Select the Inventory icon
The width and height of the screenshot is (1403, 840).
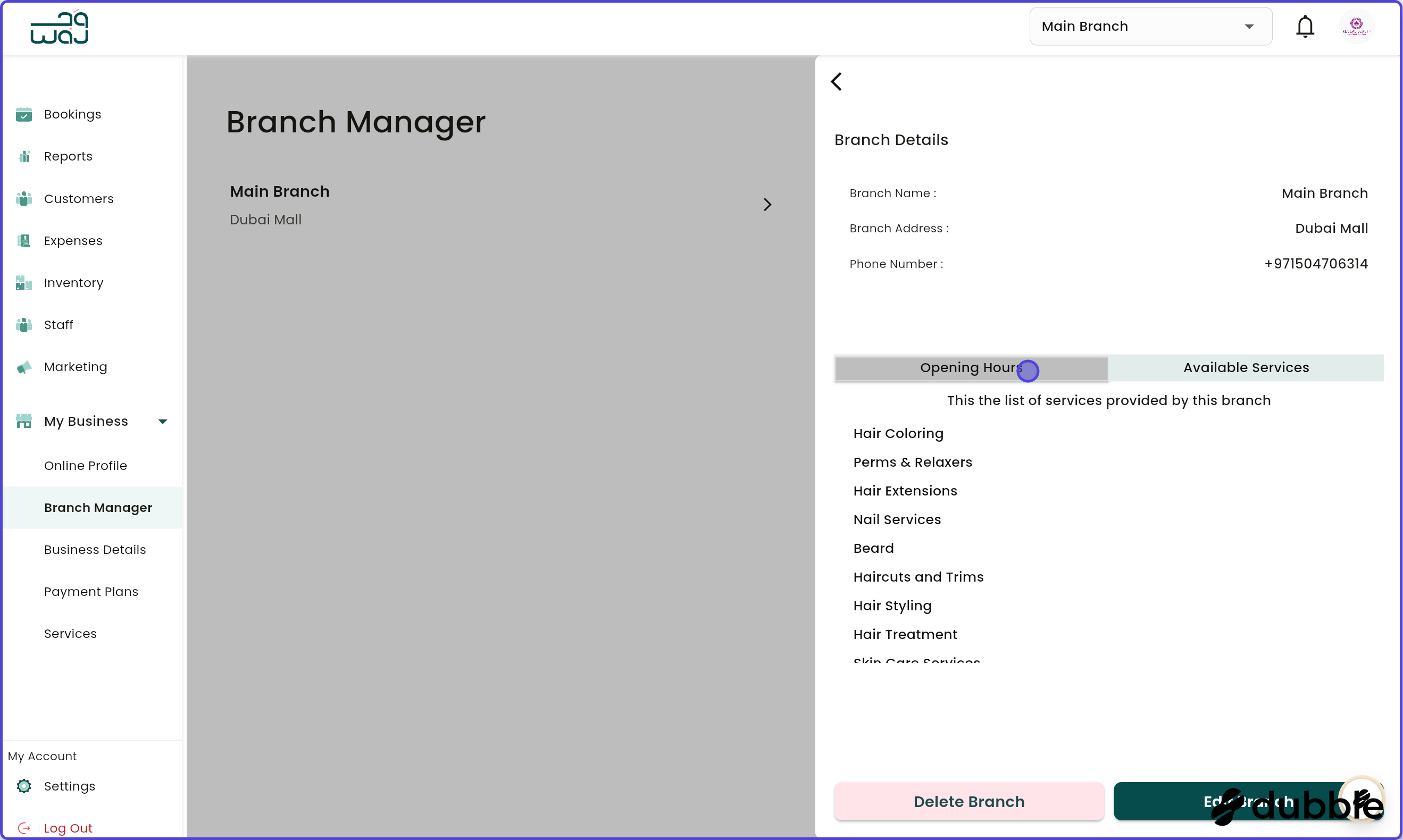(24, 282)
